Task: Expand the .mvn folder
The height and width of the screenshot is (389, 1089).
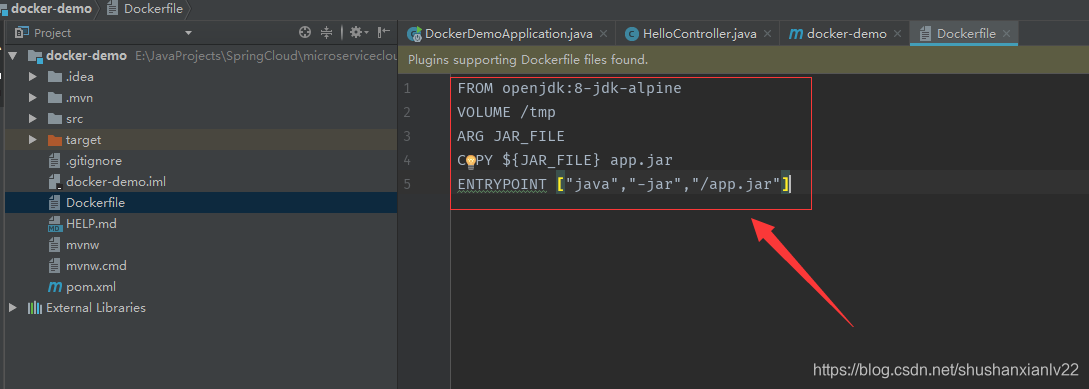Action: [x=33, y=97]
